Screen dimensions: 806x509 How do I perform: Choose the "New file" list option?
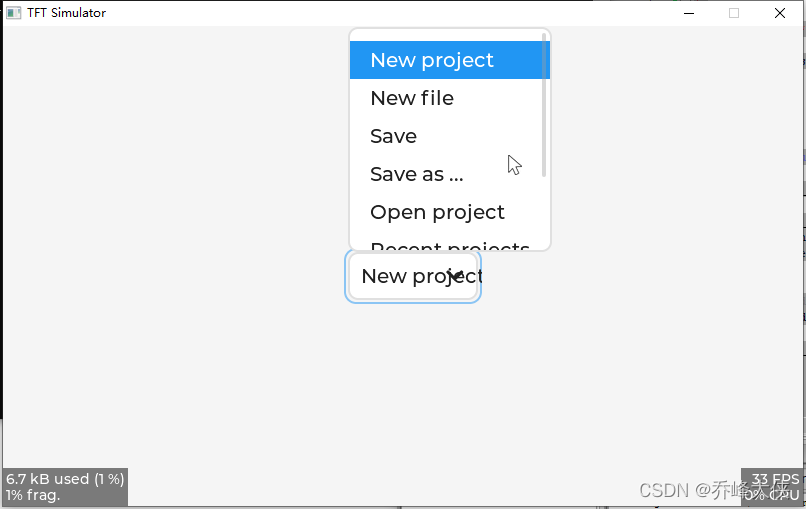point(412,98)
